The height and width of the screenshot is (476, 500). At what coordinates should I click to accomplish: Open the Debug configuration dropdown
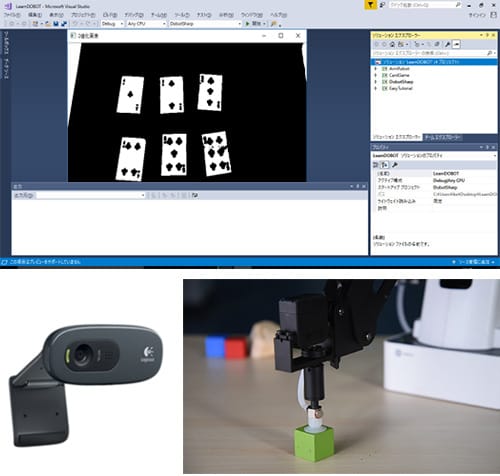(x=112, y=24)
